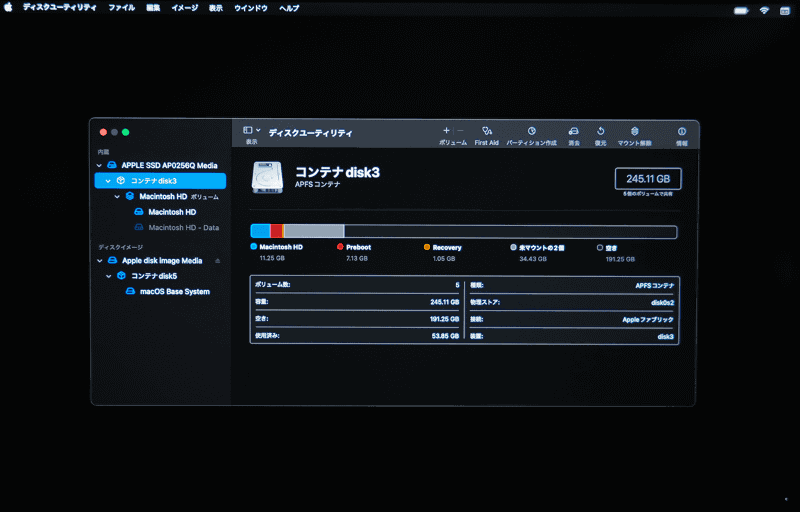Add a volume with the plus button
This screenshot has height=512, width=800.
(446, 131)
